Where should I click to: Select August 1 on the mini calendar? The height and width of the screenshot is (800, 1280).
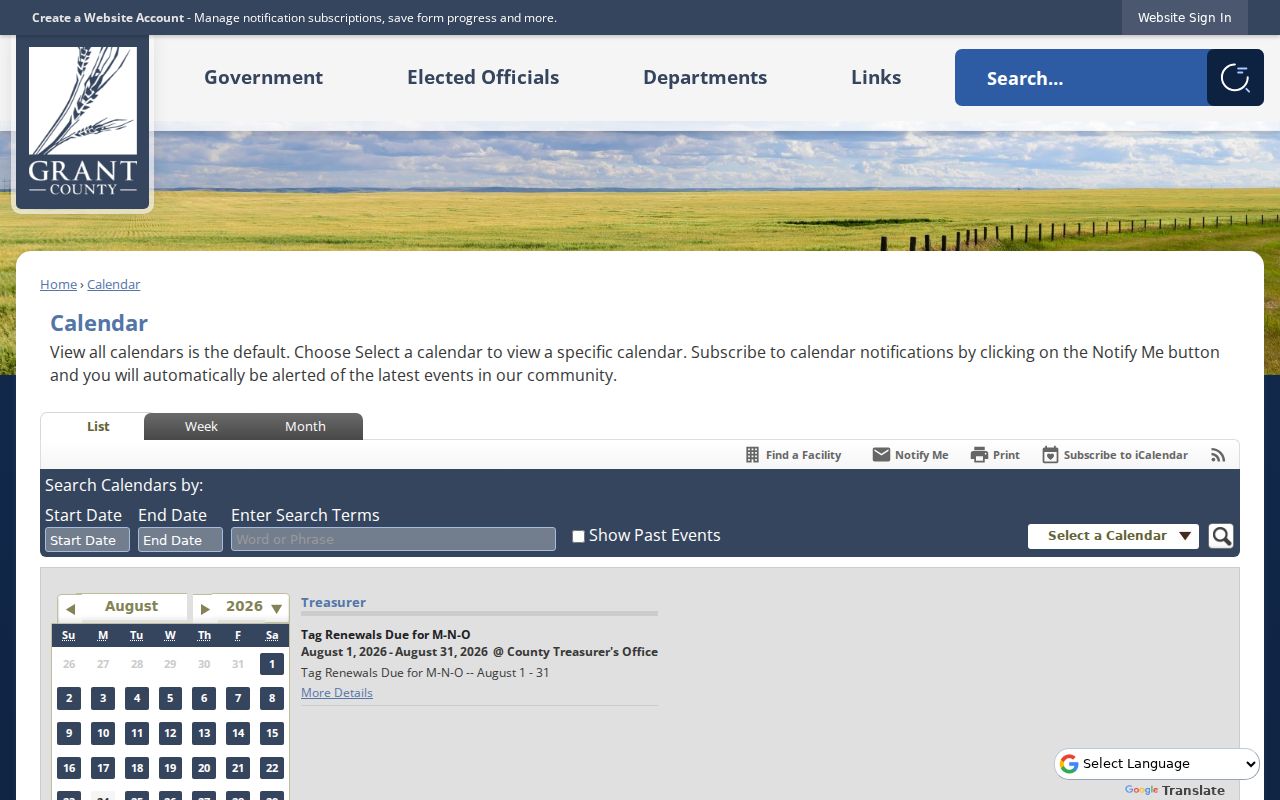(272, 664)
